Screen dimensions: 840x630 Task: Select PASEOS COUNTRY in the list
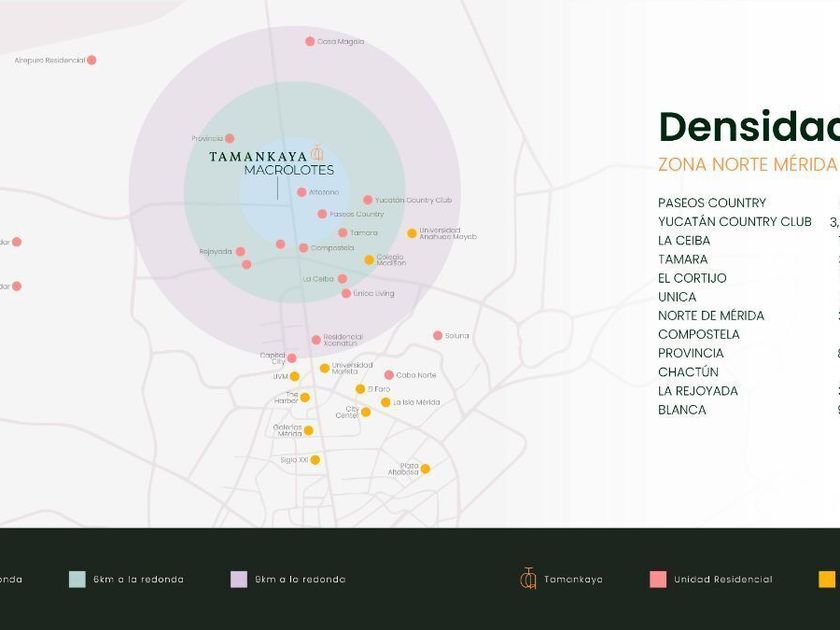[x=712, y=203]
